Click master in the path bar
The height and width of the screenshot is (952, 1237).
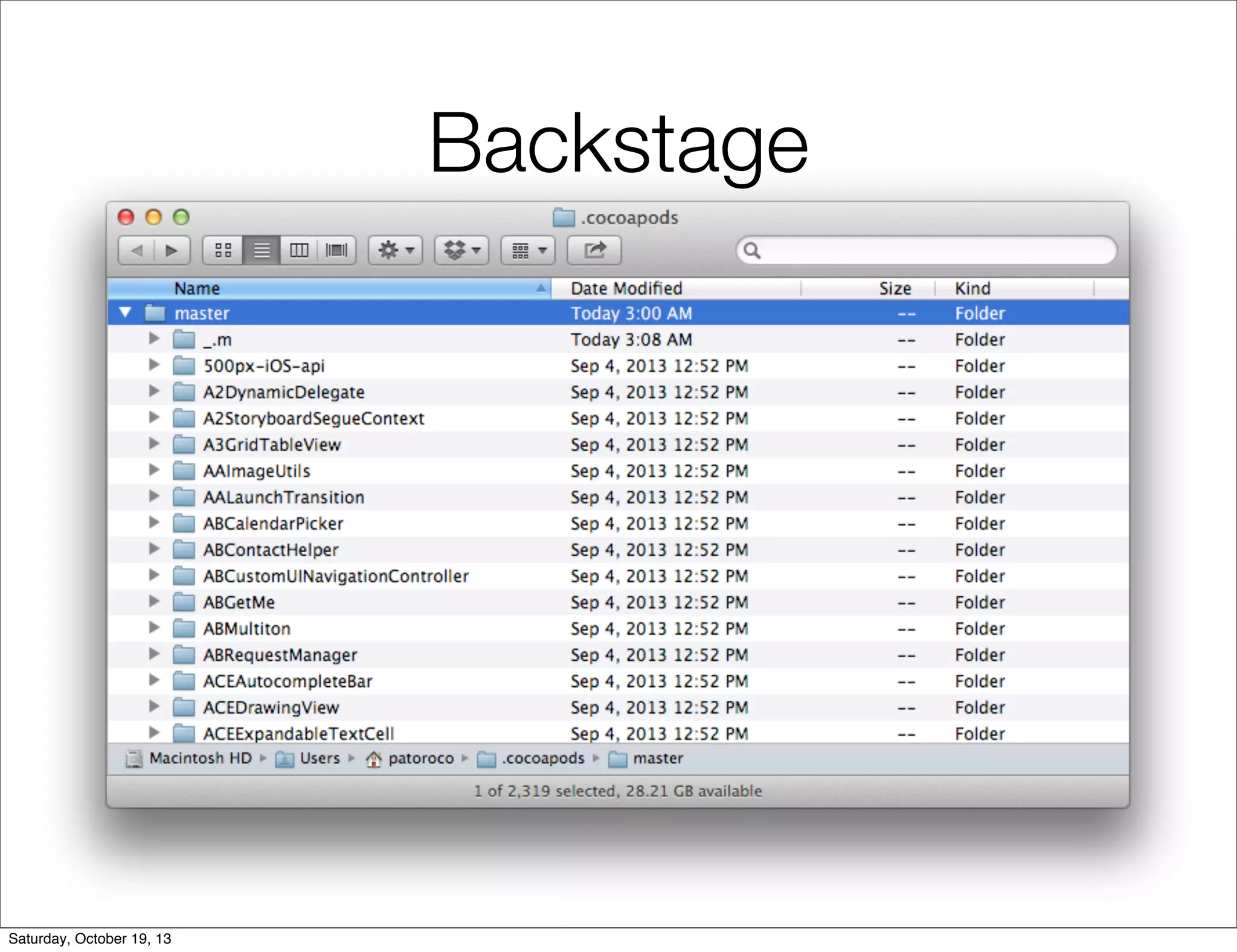[645, 758]
